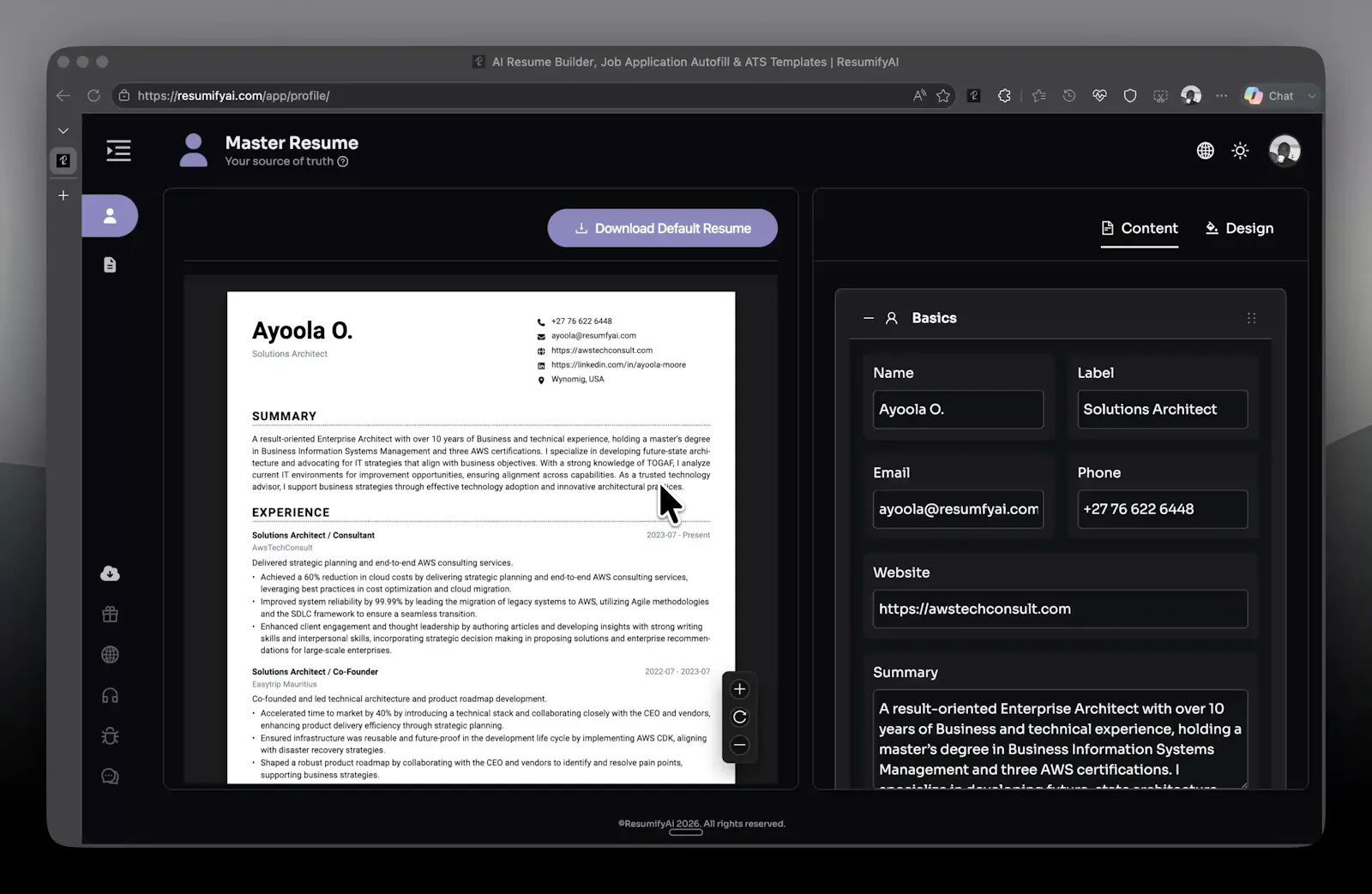Expand the vertical tabs chevron
The width and height of the screenshot is (1372, 894).
click(x=63, y=131)
